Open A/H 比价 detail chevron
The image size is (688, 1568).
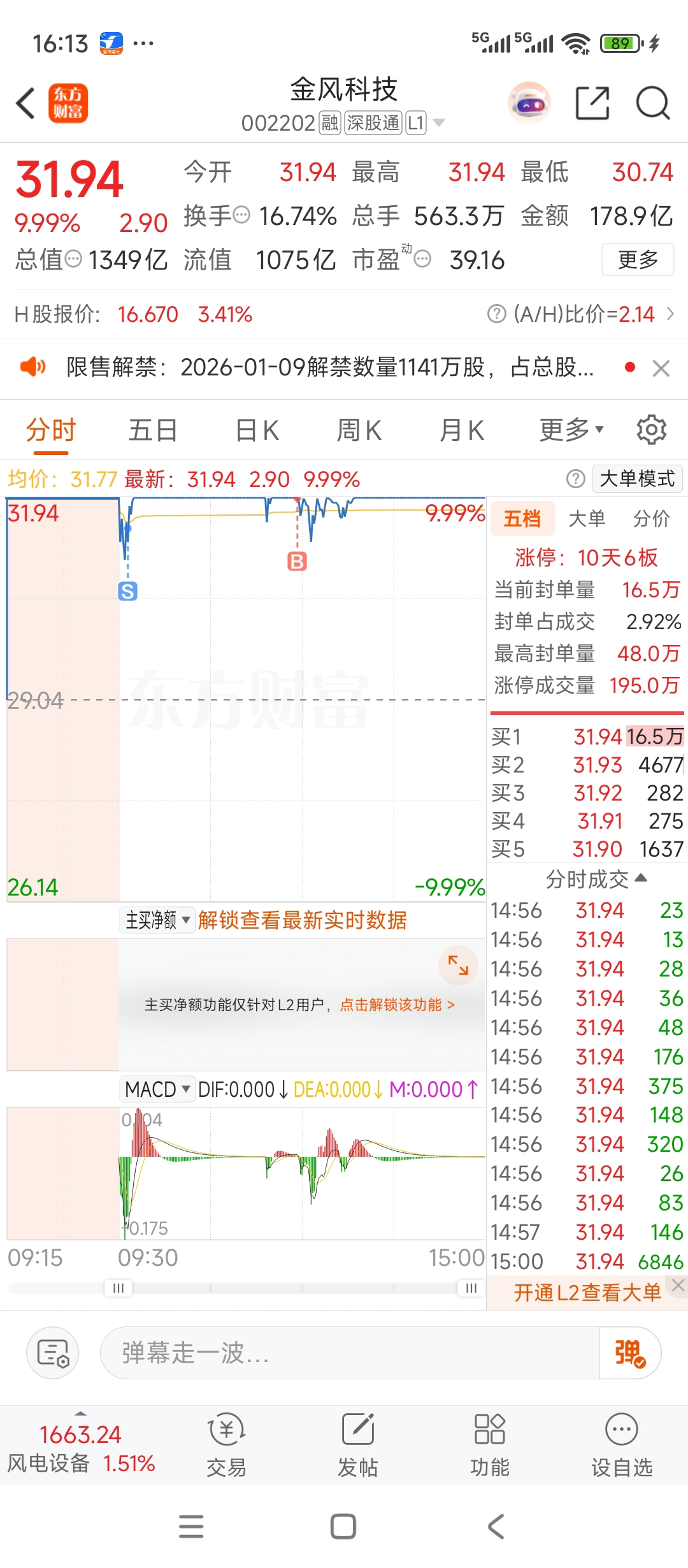(x=670, y=314)
